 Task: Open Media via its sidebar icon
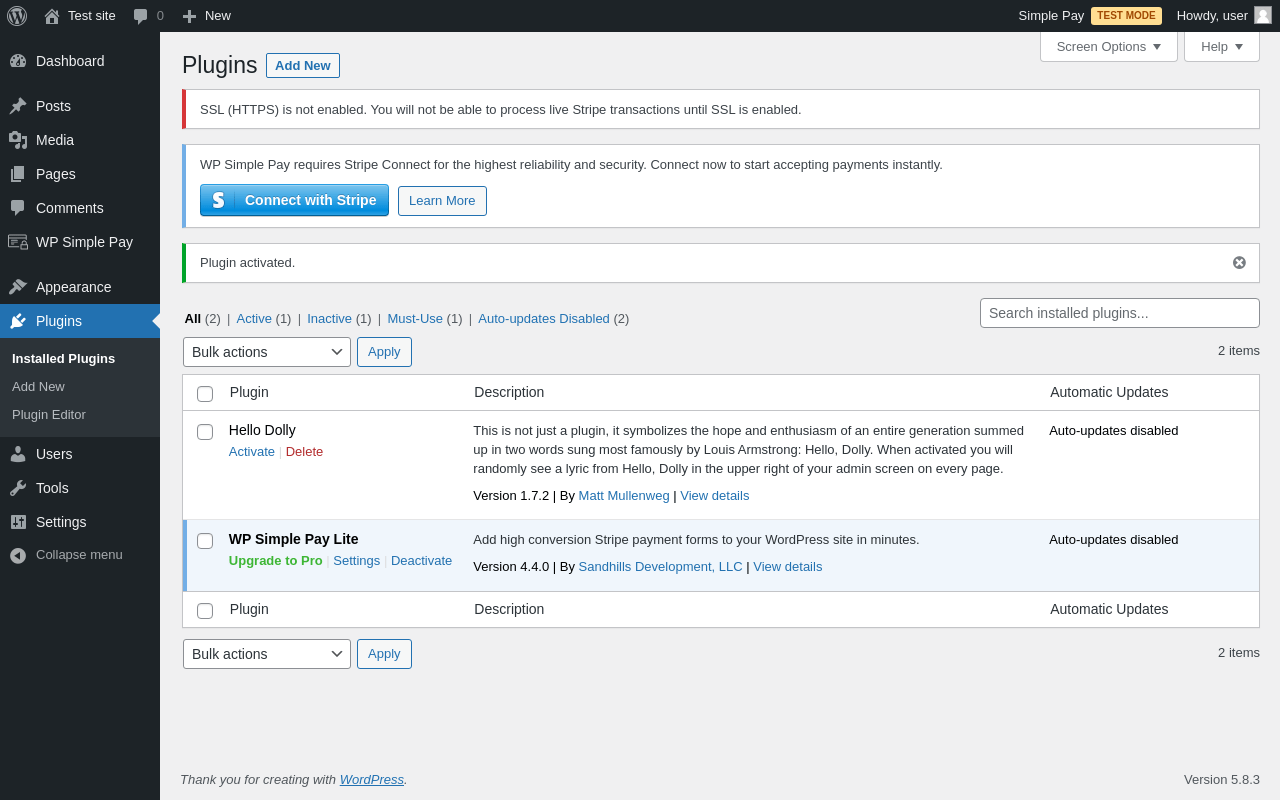(x=18, y=140)
